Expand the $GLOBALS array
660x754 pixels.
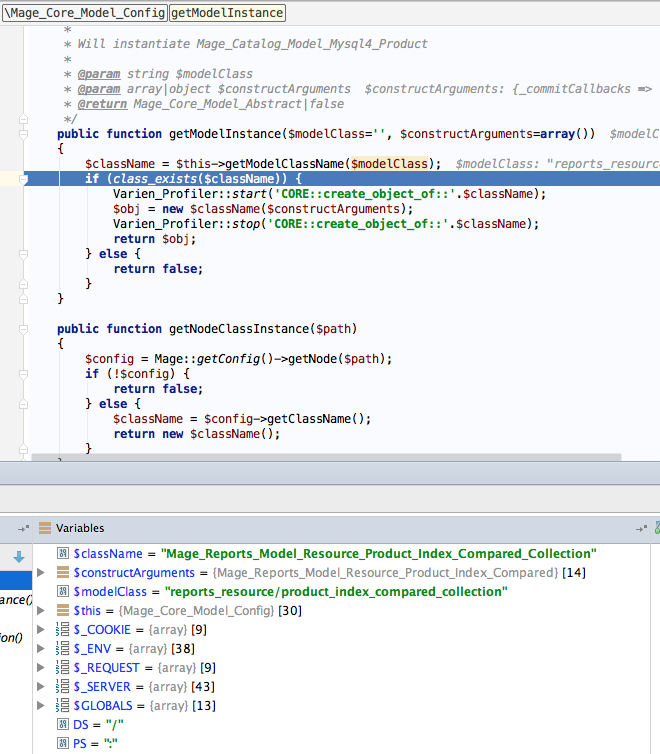tap(41, 705)
